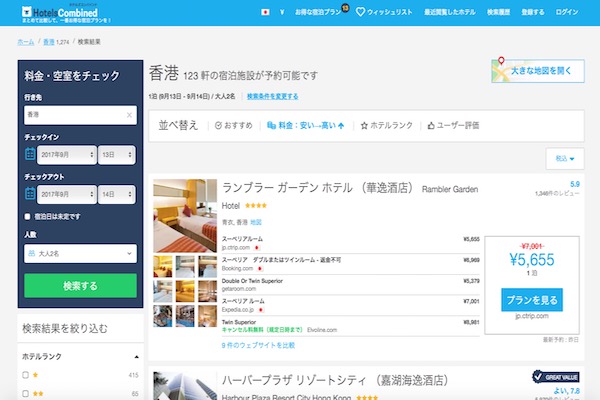Sort by ユーザー評価
The width and height of the screenshot is (600, 400).
[453, 126]
